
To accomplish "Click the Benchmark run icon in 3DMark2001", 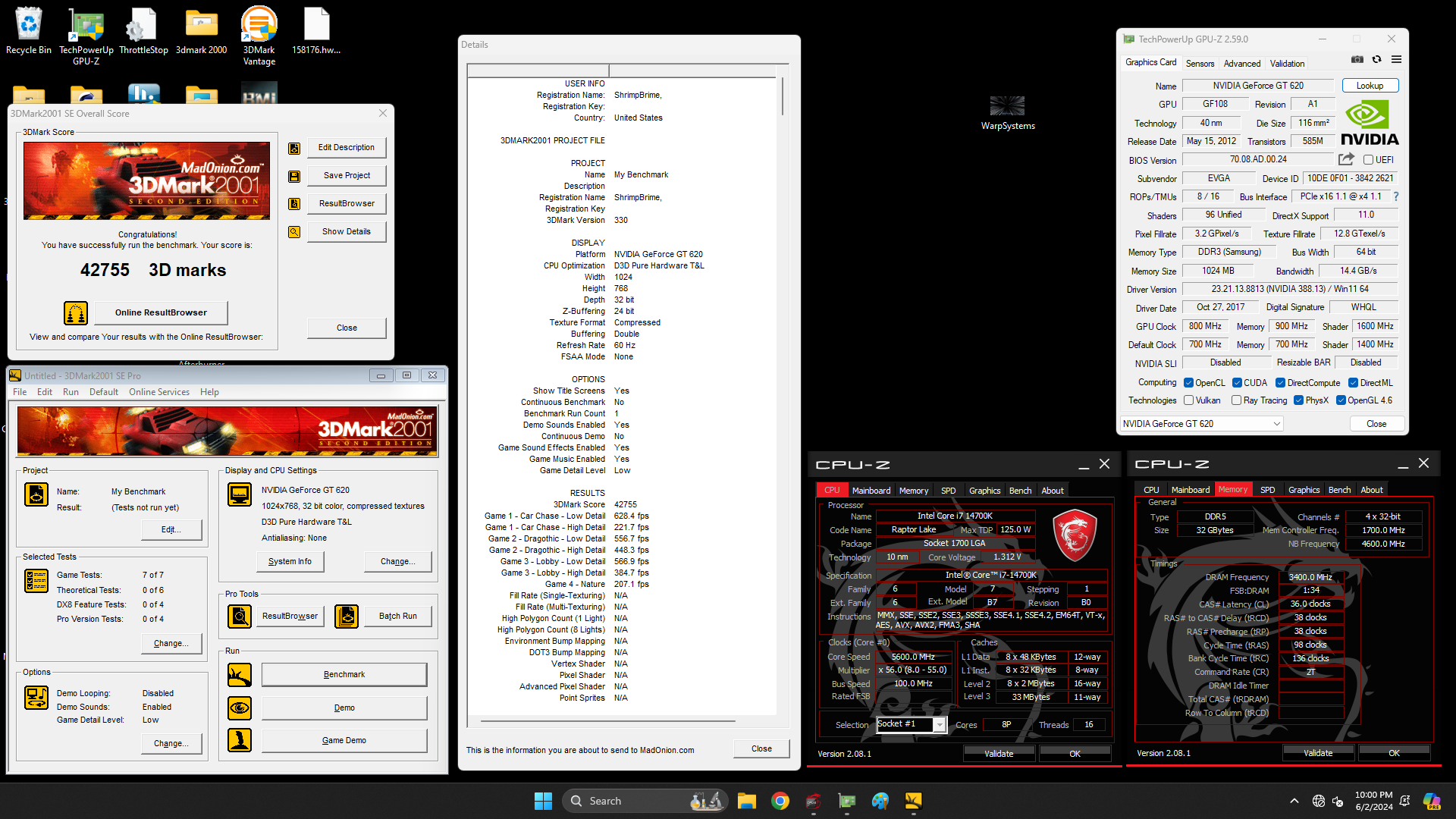I will tap(240, 674).
